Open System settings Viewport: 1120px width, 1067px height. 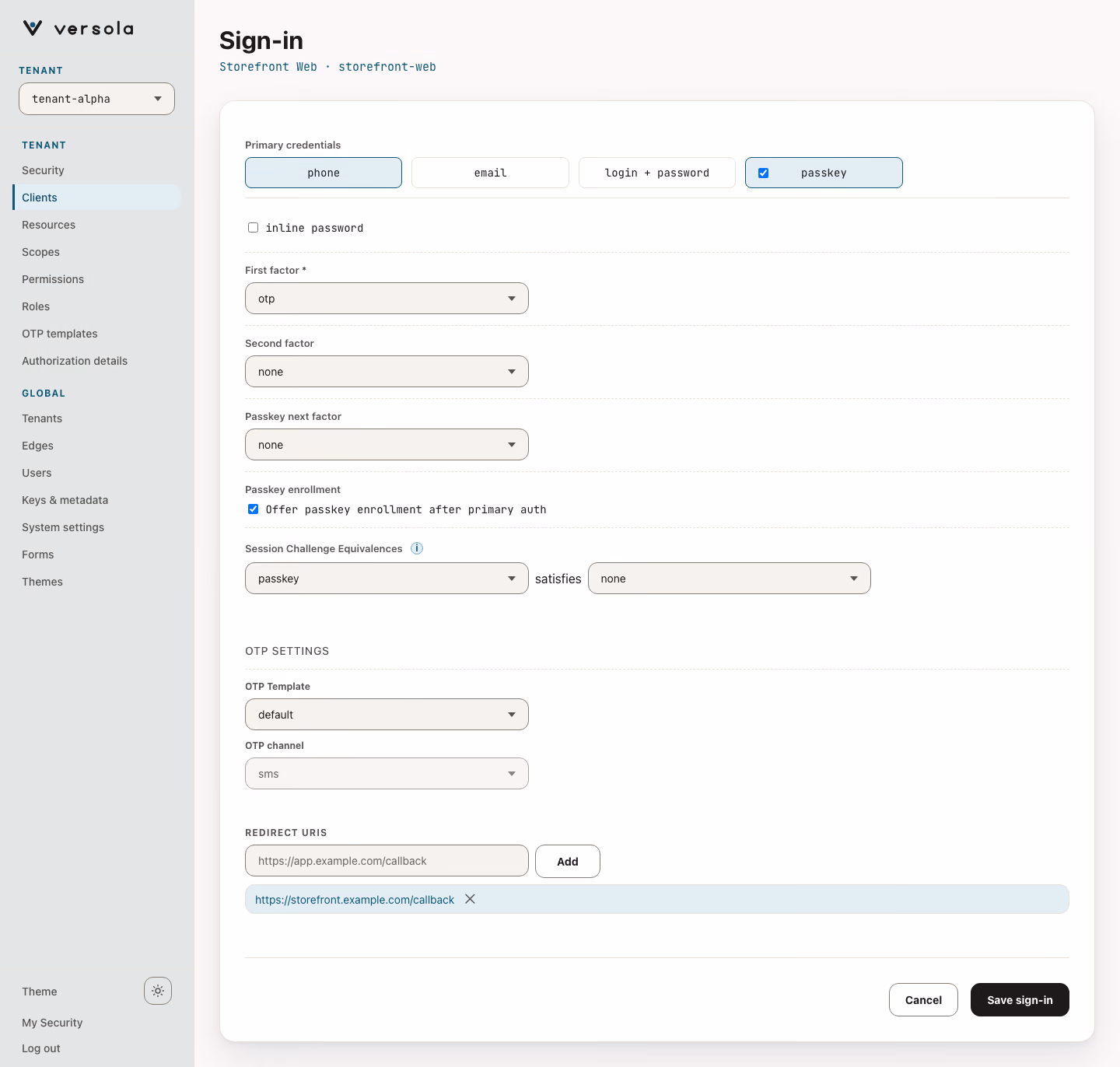[96, 527]
